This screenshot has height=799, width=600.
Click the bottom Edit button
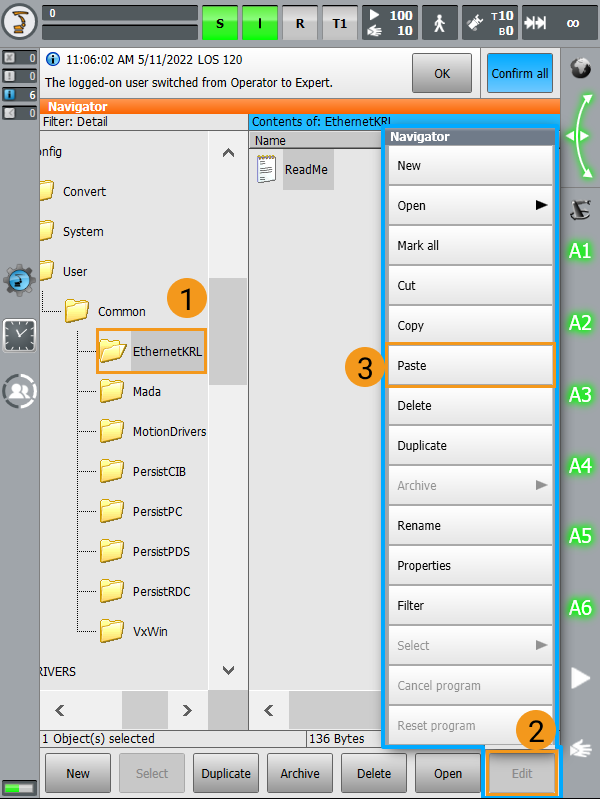point(522,774)
